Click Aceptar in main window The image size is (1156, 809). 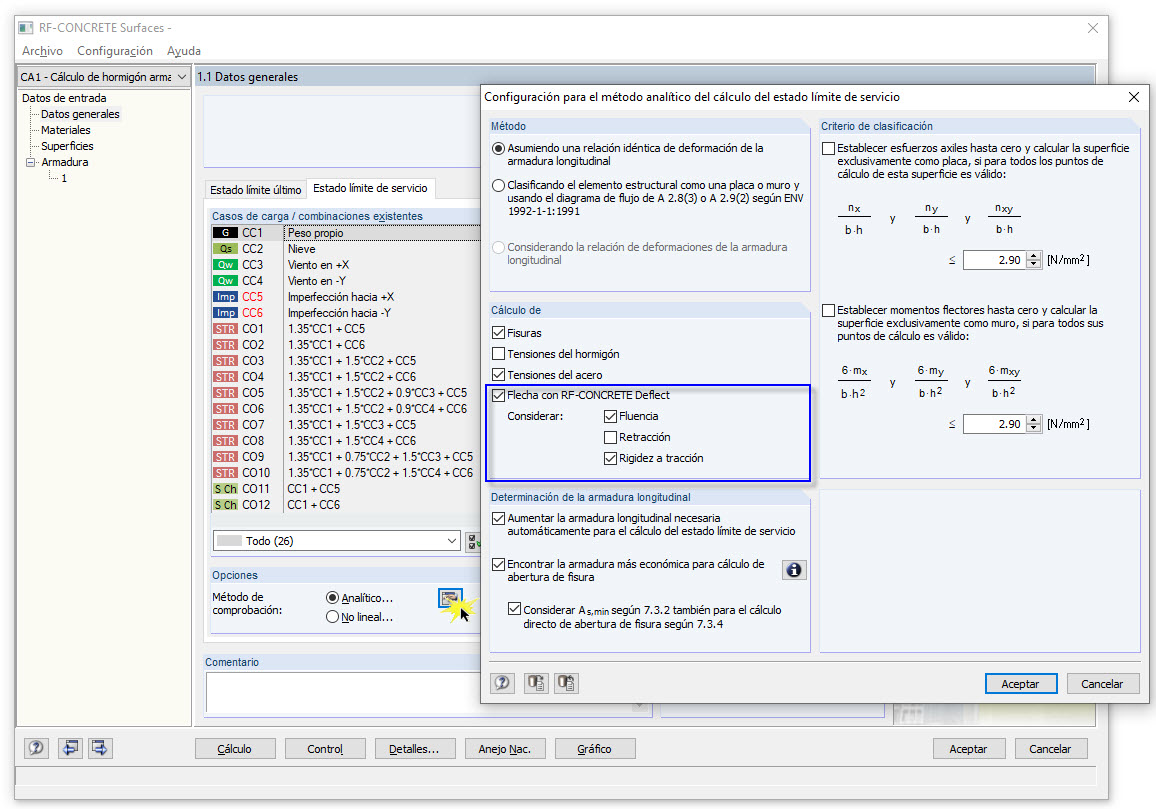968,749
